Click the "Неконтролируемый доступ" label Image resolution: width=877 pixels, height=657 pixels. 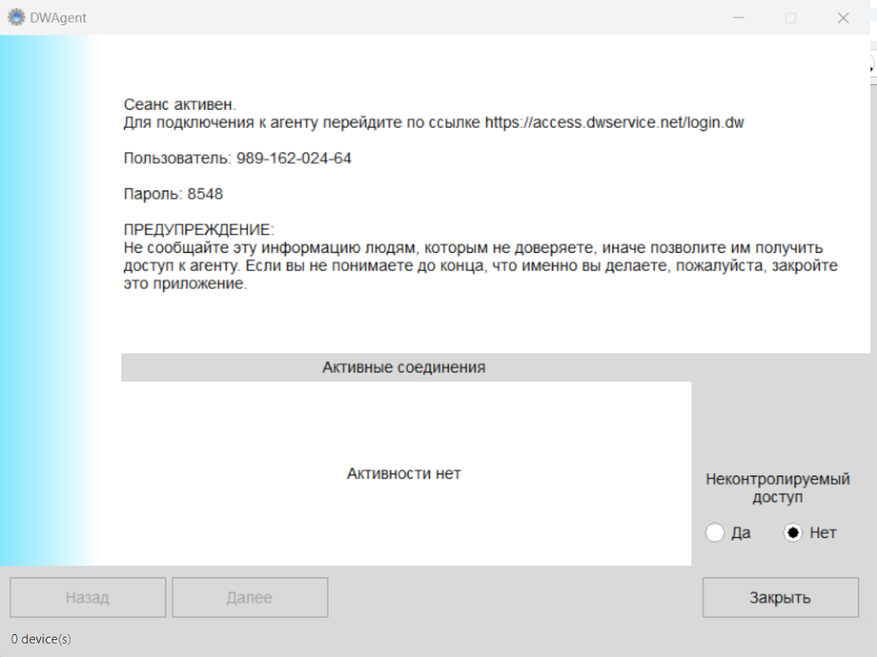click(x=777, y=488)
